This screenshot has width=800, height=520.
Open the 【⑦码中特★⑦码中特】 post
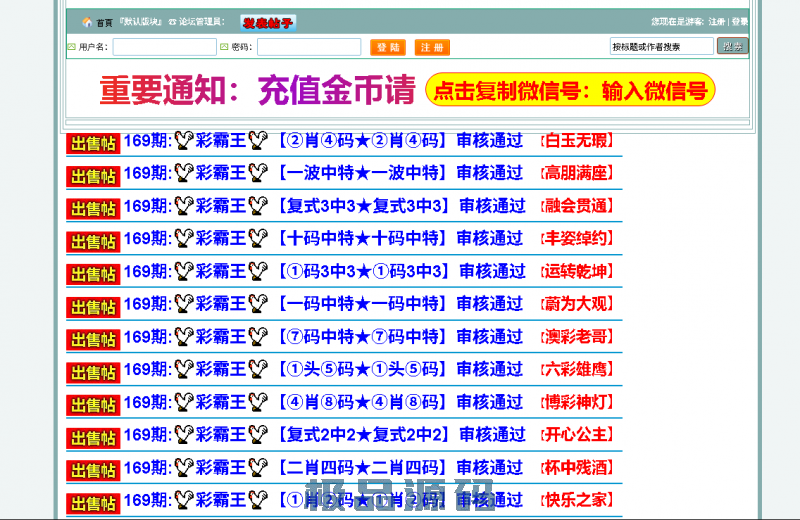click(362, 337)
